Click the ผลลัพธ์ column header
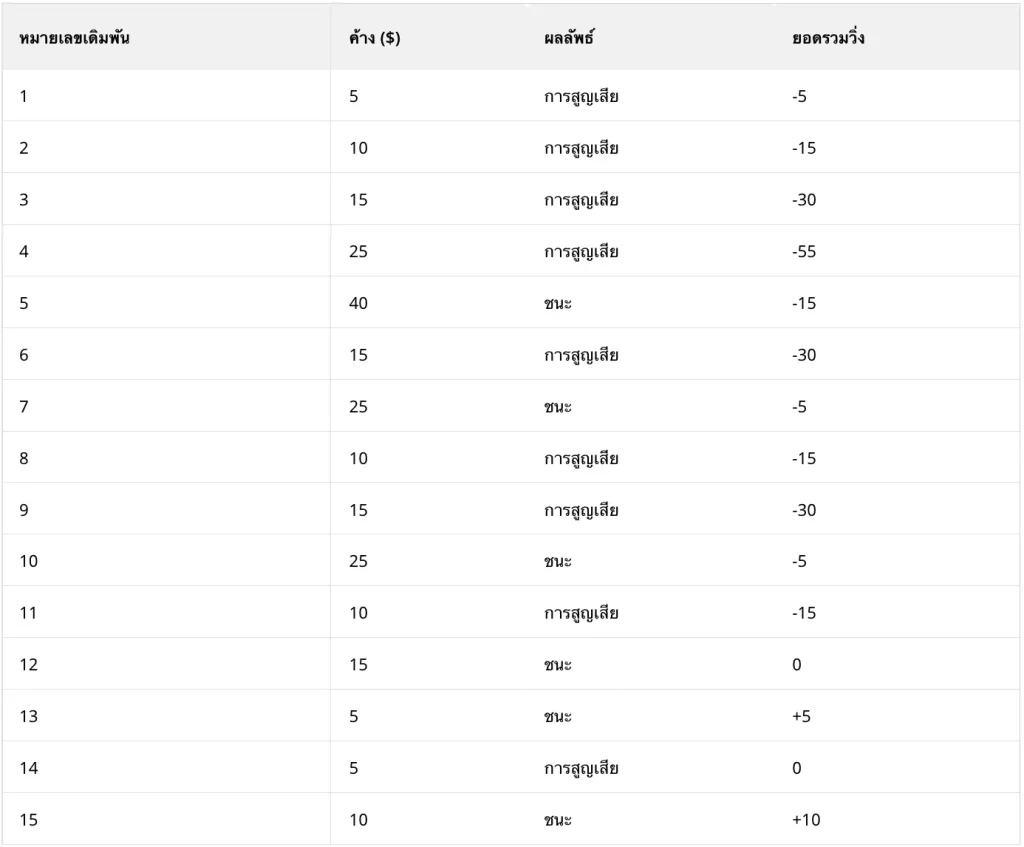Screen dimensions: 1024x847 point(569,39)
